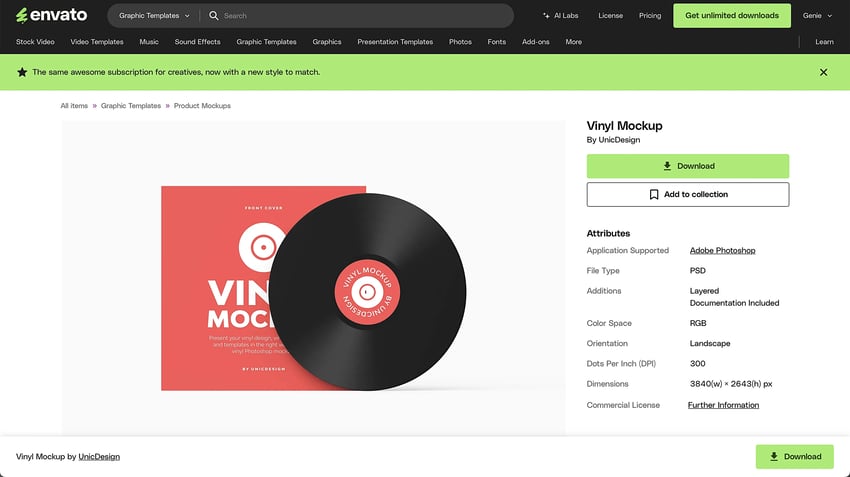
Task: Open the License page
Action: click(610, 16)
